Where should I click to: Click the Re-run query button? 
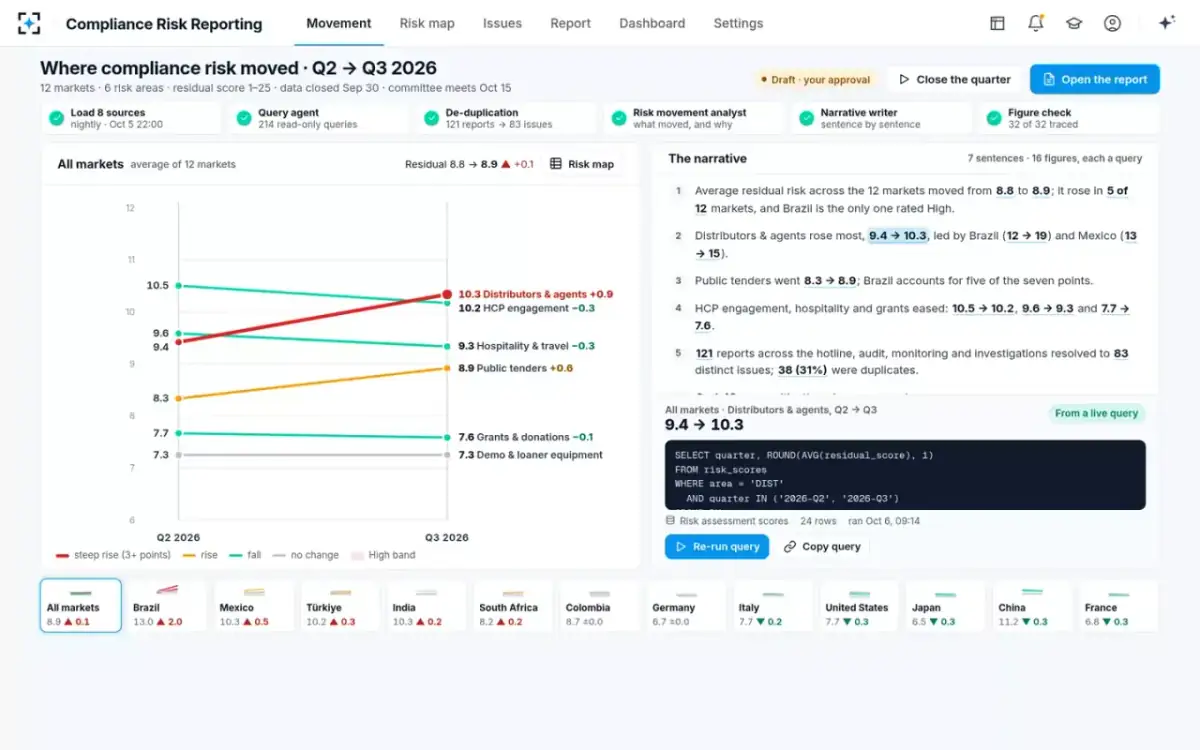pyautogui.click(x=717, y=547)
